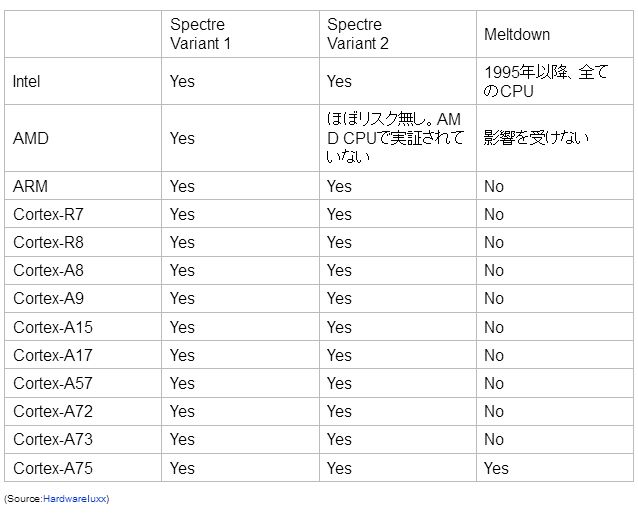Click the Cortex-A17 row label
The image size is (638, 519).
pyautogui.click(x=52, y=355)
